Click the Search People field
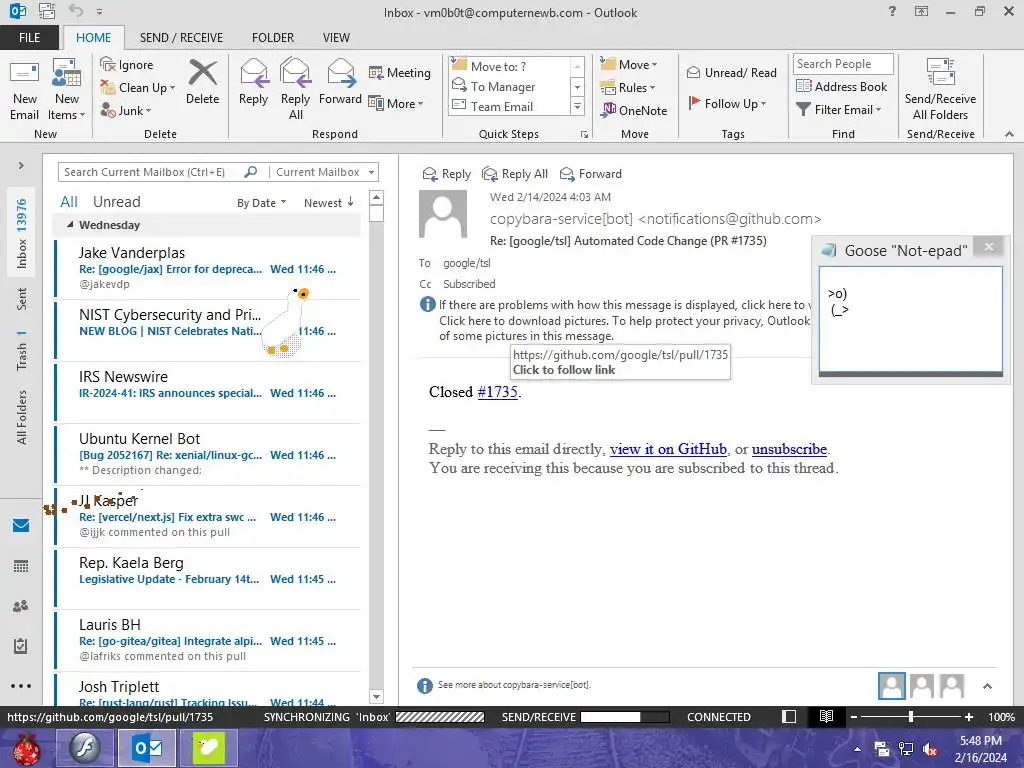 [x=842, y=63]
